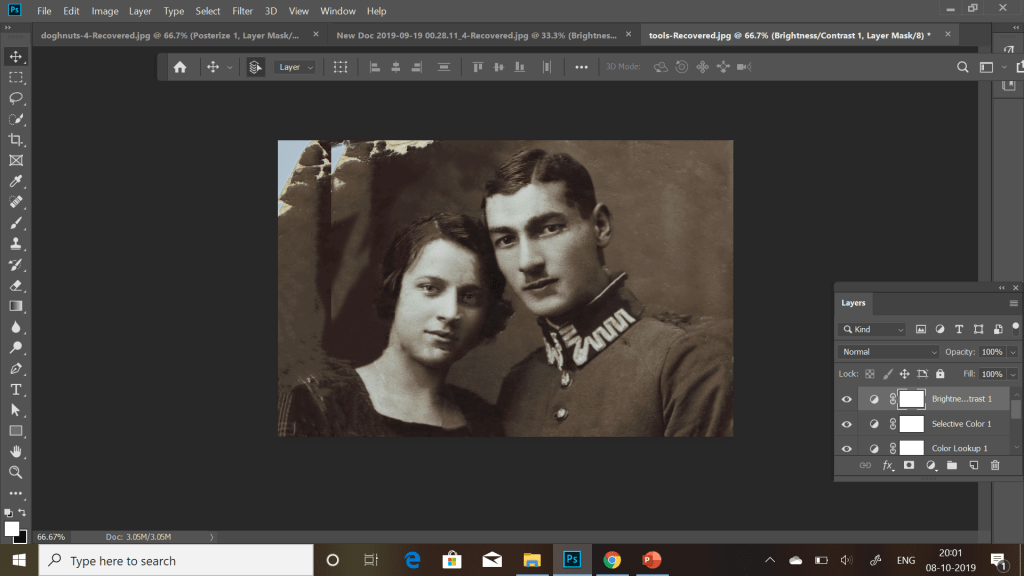
Task: Open the Filter menu
Action: point(242,11)
